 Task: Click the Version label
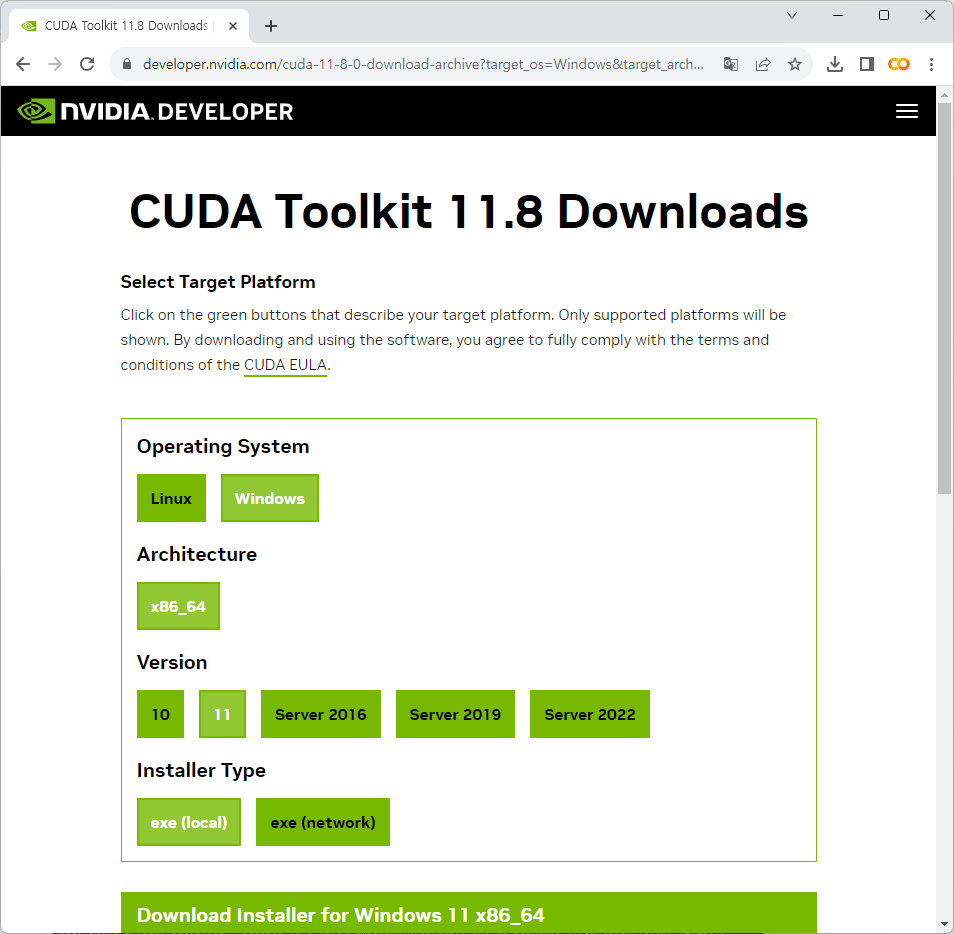pos(172,663)
